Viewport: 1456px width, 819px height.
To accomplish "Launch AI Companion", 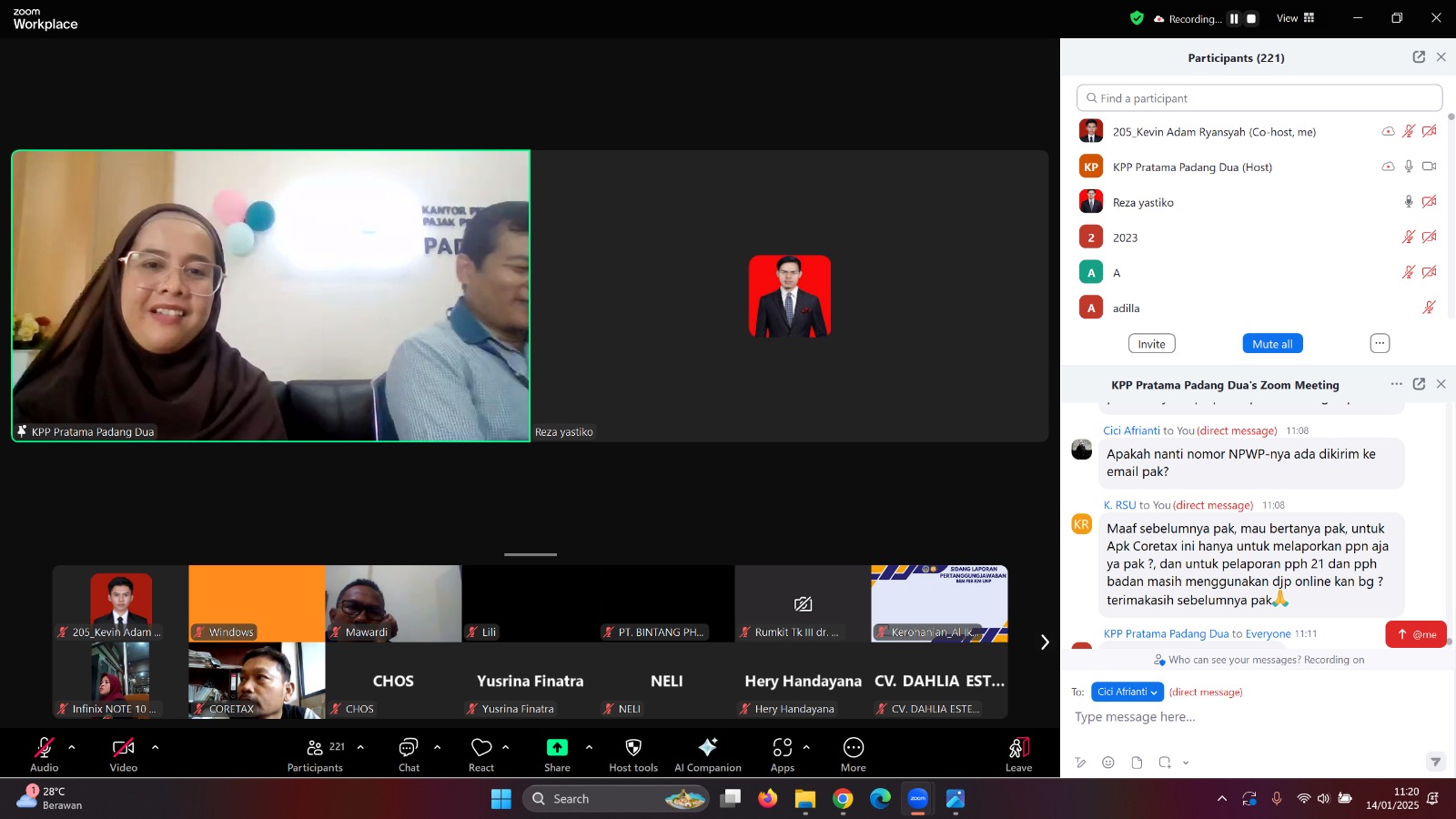I will coord(707,748).
